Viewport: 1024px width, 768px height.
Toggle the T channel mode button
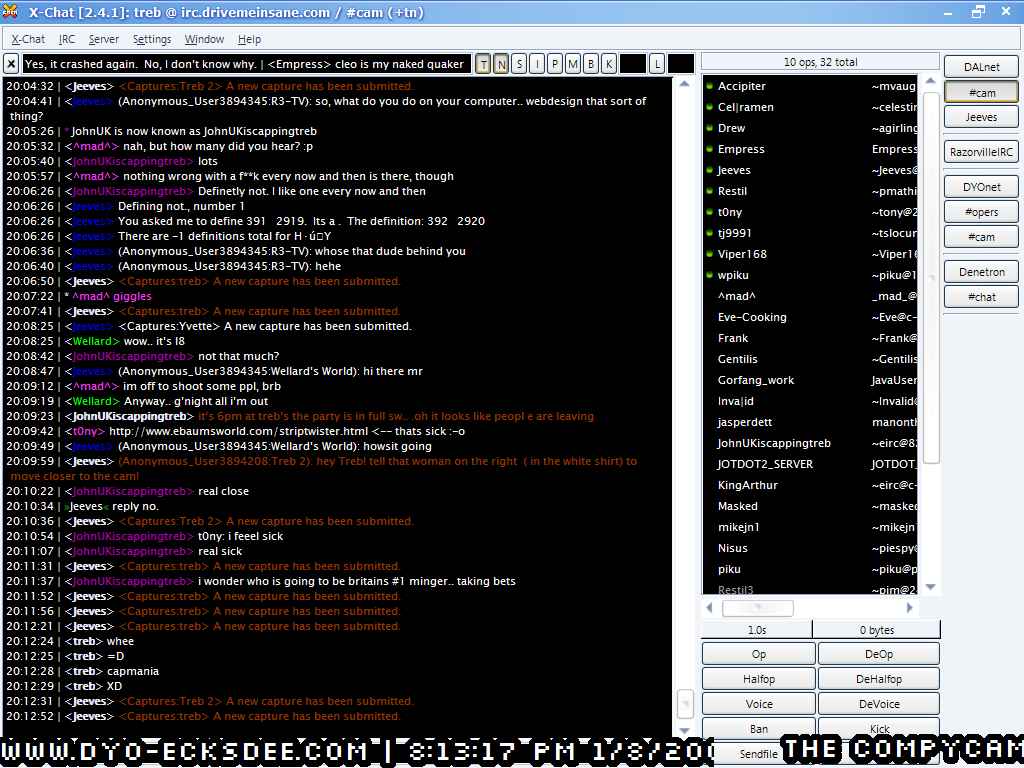coord(483,64)
